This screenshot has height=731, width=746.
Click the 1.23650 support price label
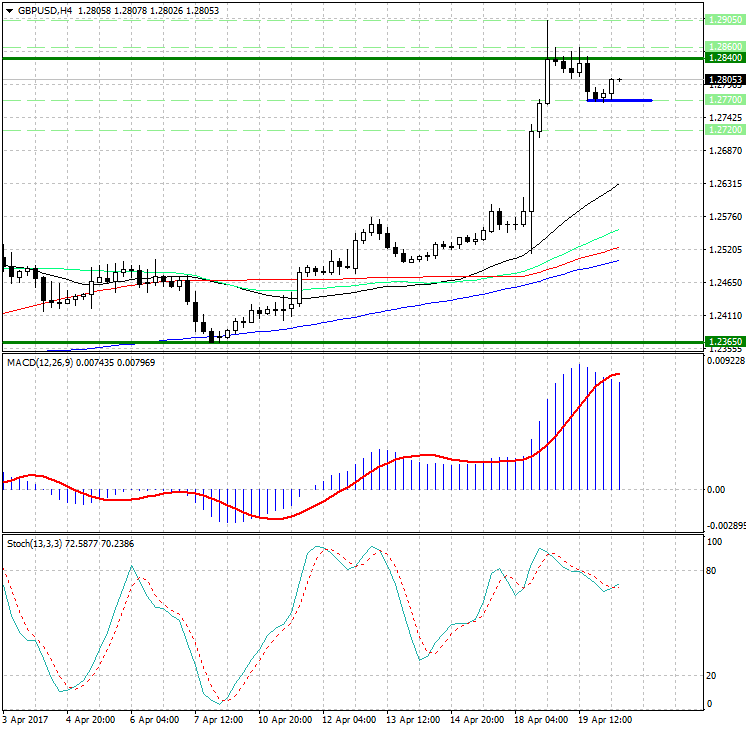pos(723,341)
